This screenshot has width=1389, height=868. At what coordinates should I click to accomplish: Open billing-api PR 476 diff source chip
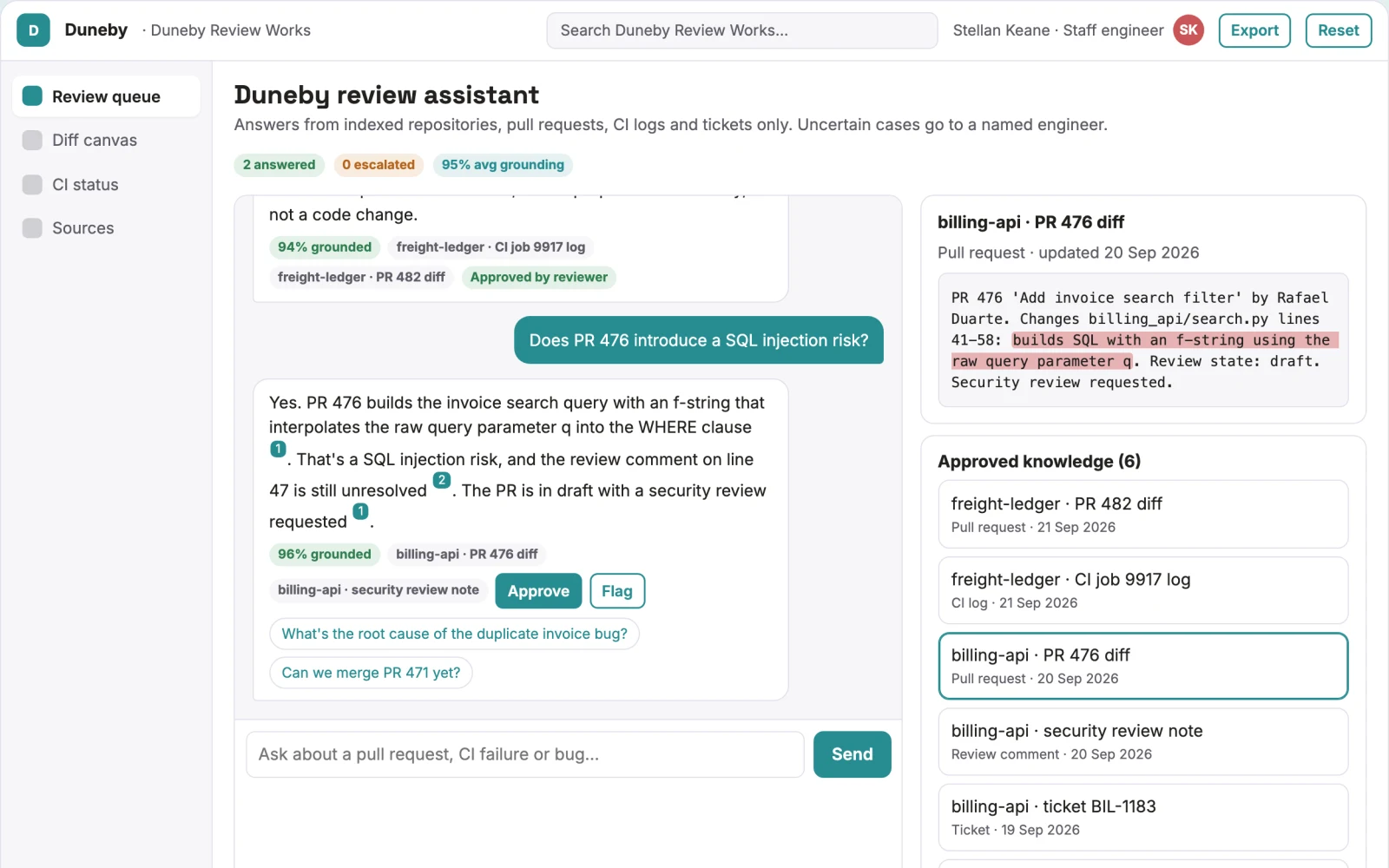pos(466,554)
